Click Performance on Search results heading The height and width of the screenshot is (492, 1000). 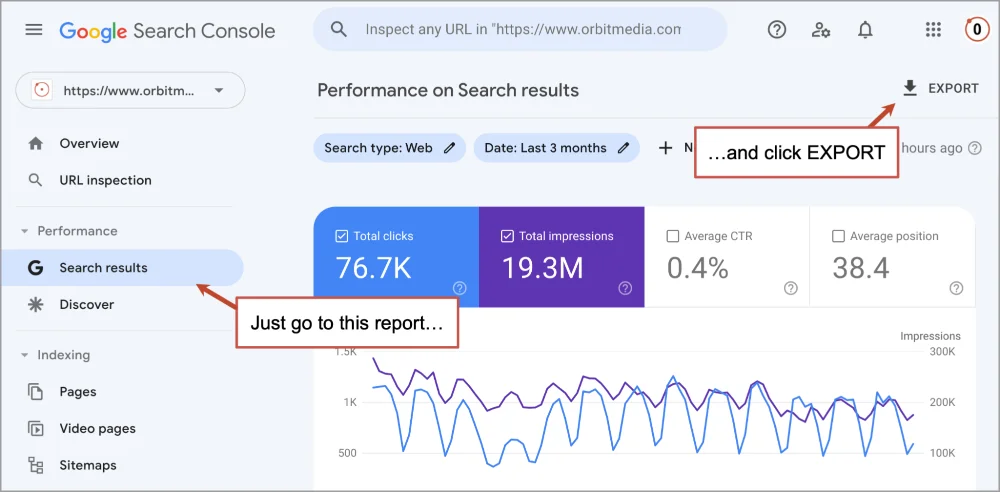point(448,90)
